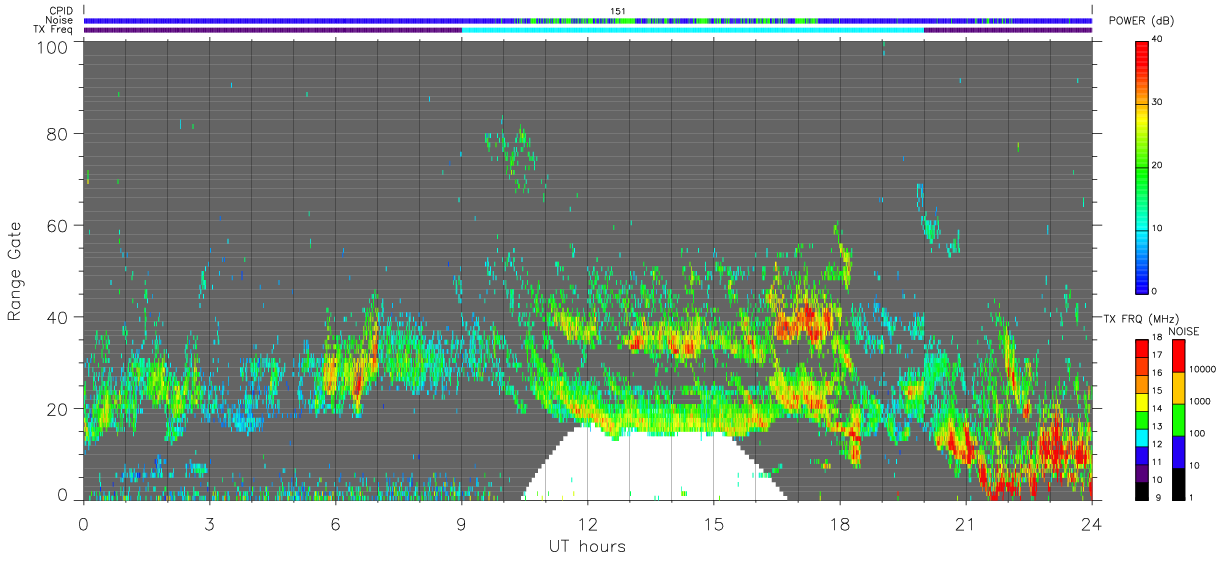Click the 30 label on power colorbar
The image size is (1228, 567).
(1158, 103)
